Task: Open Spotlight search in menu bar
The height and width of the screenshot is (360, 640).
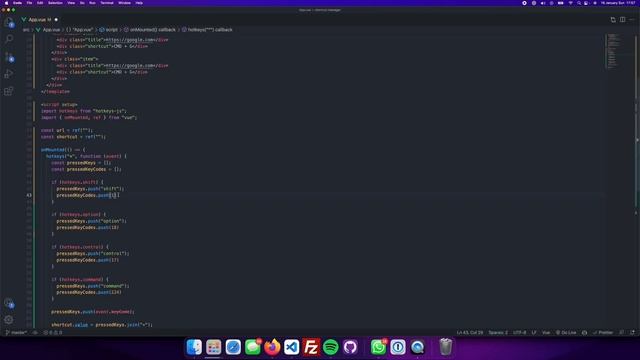Action: (x=579, y=3)
